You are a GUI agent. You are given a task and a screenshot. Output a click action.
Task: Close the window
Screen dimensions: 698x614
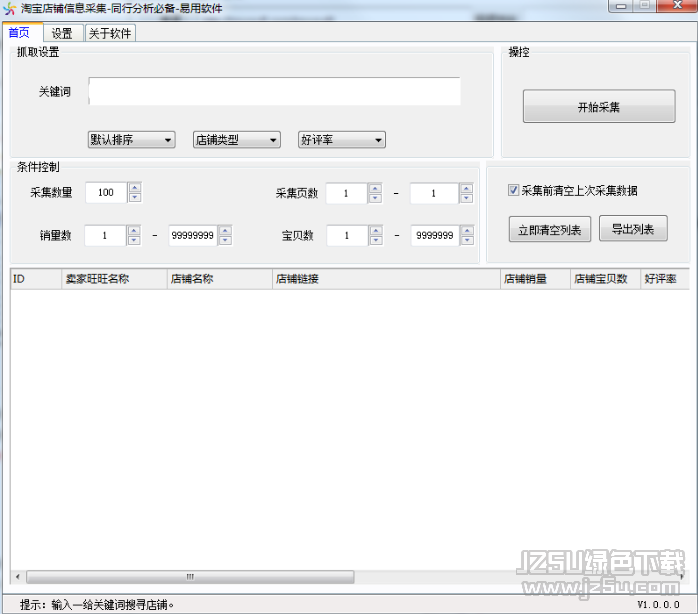(677, 5)
